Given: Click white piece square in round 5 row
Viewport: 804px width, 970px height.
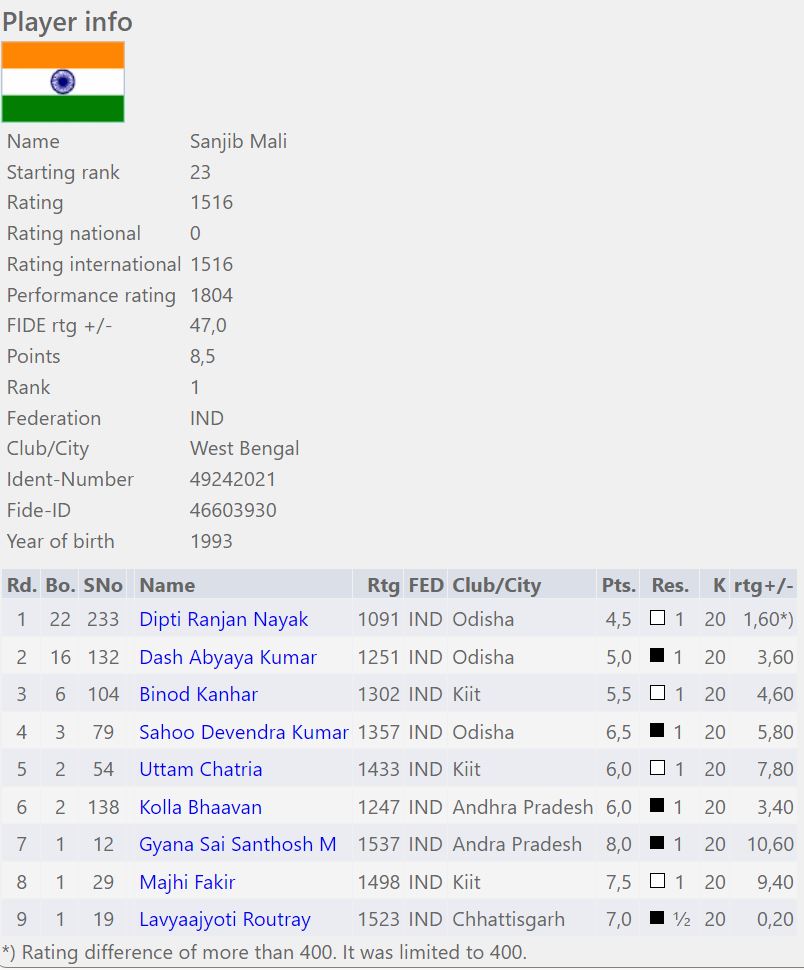Looking at the screenshot, I should (x=657, y=769).
